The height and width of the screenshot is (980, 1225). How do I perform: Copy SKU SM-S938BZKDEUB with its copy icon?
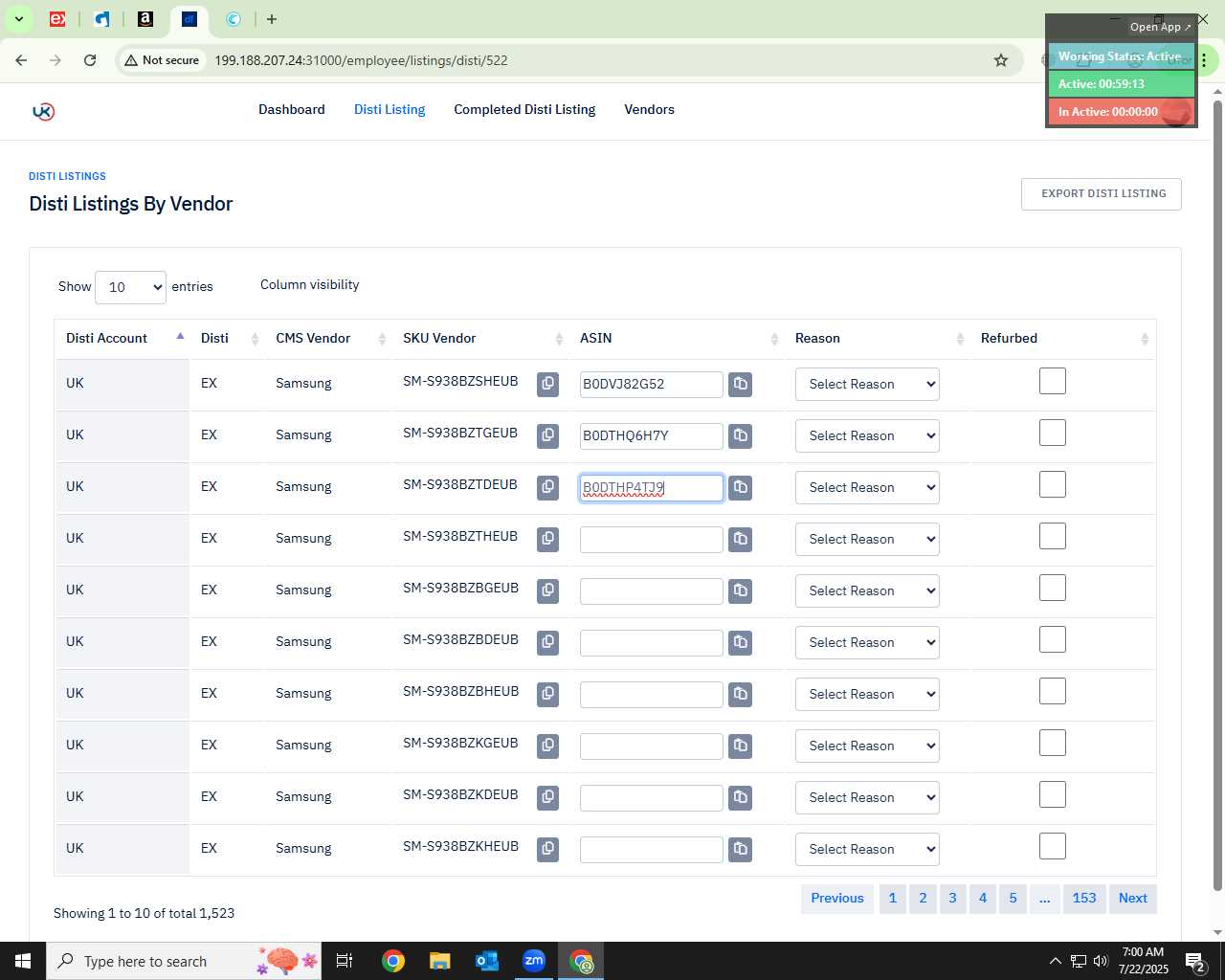tap(547, 797)
